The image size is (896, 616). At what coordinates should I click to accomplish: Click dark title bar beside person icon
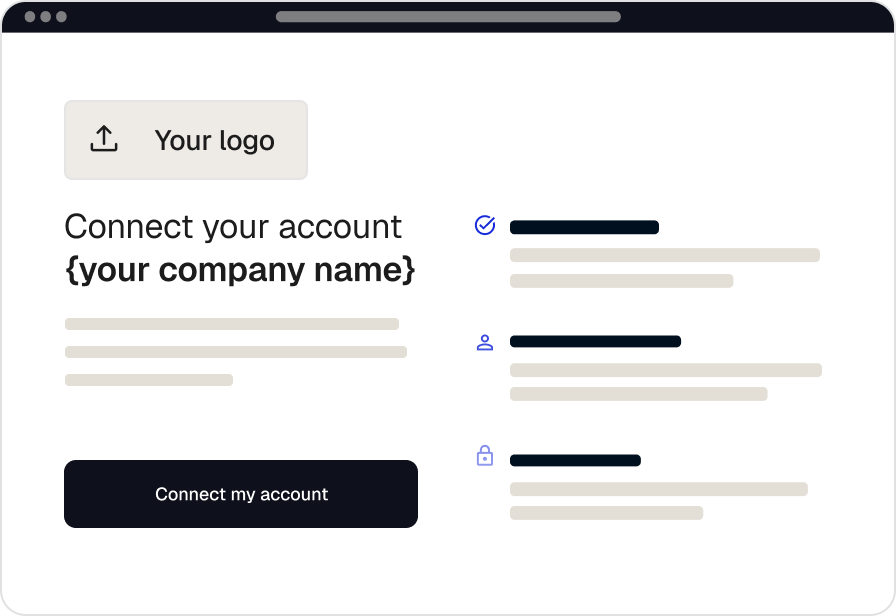(595, 342)
